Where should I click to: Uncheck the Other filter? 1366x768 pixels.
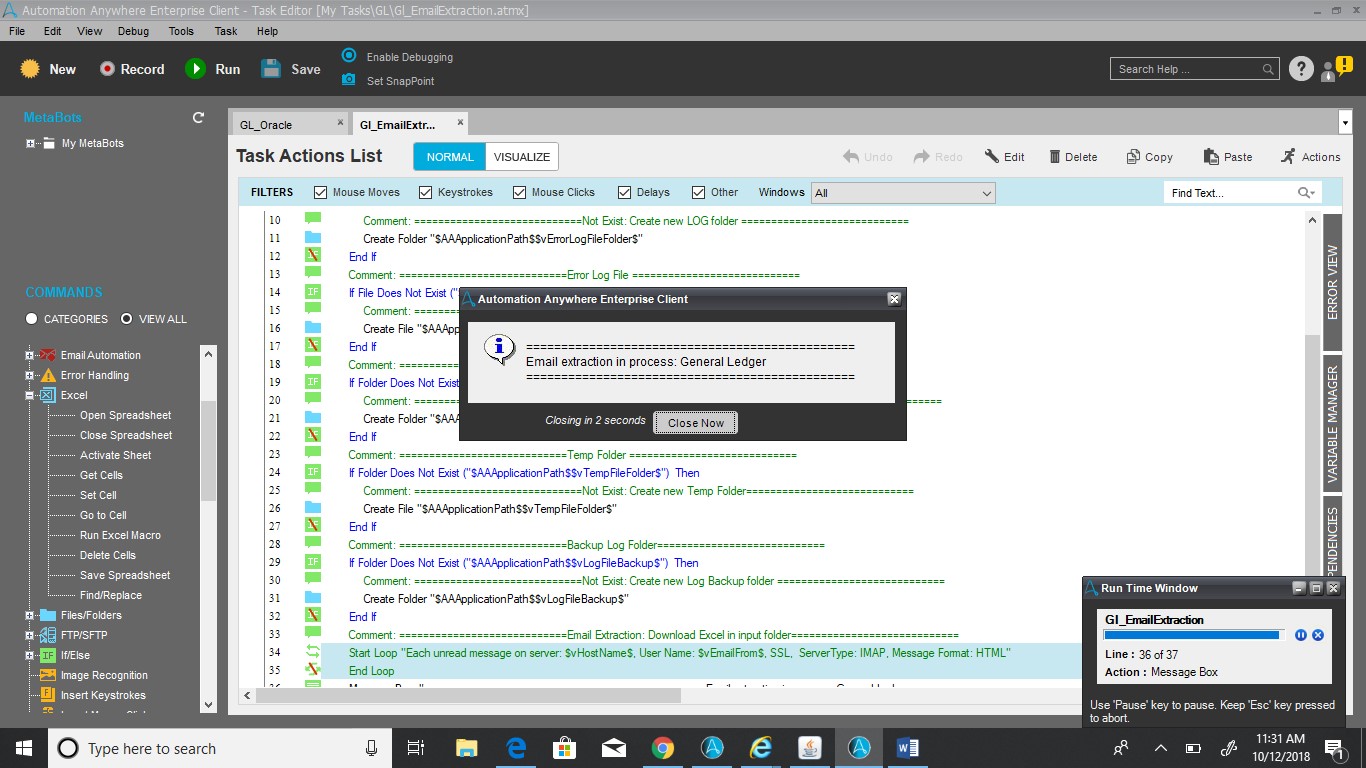pos(700,193)
